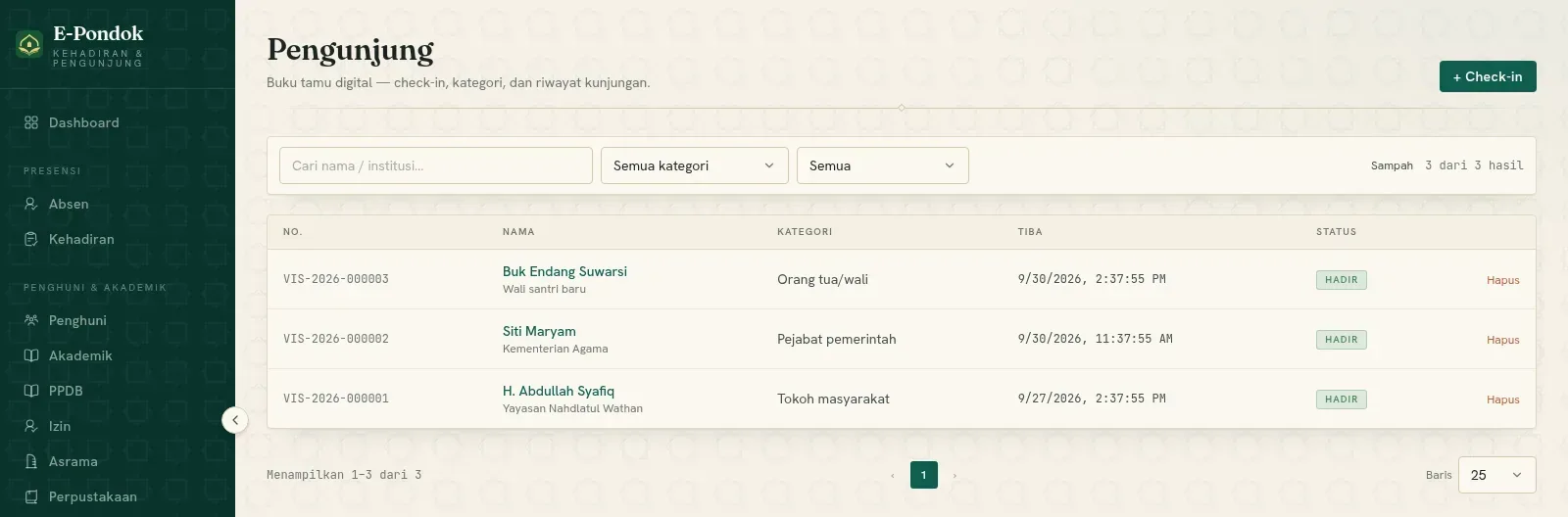This screenshot has height=517, width=1568.
Task: Click the category Orang tua/wali
Action: 822,279
